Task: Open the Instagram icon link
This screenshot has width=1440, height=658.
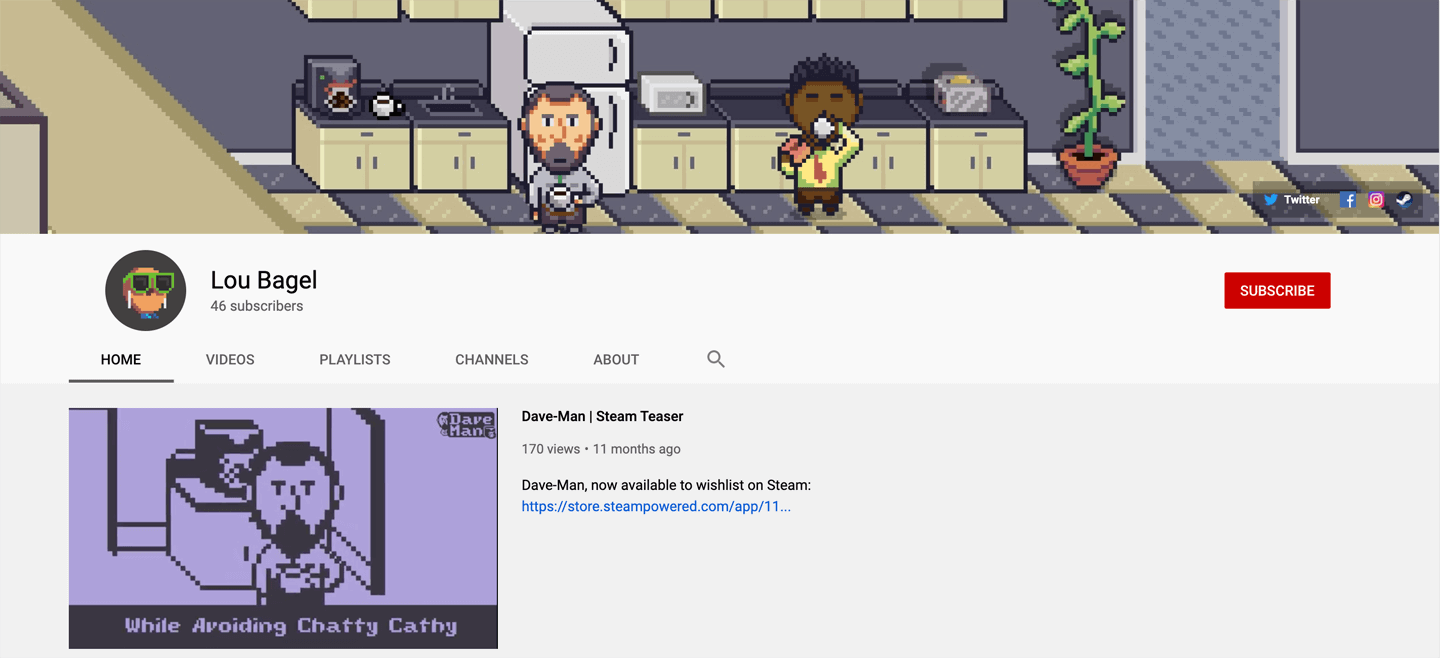Action: pyautogui.click(x=1376, y=200)
